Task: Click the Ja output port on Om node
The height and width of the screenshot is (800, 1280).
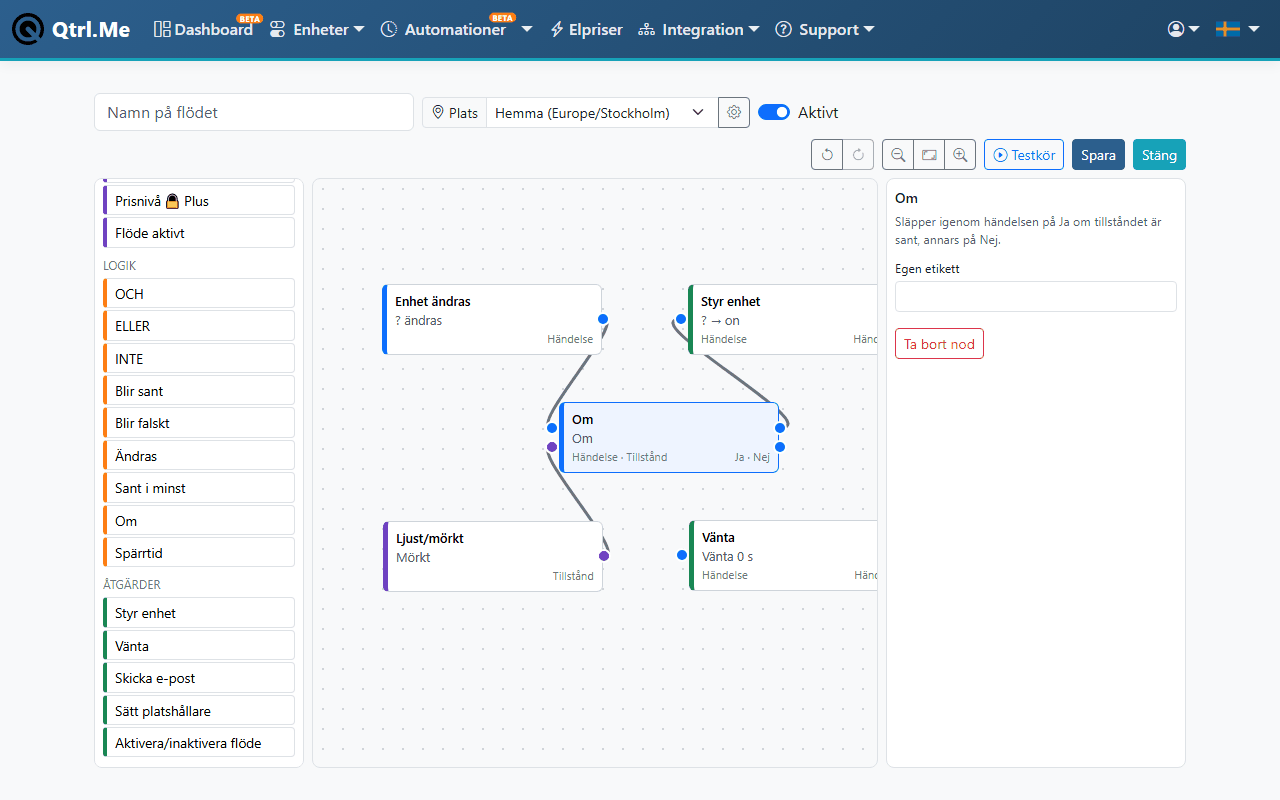Action: (x=780, y=428)
